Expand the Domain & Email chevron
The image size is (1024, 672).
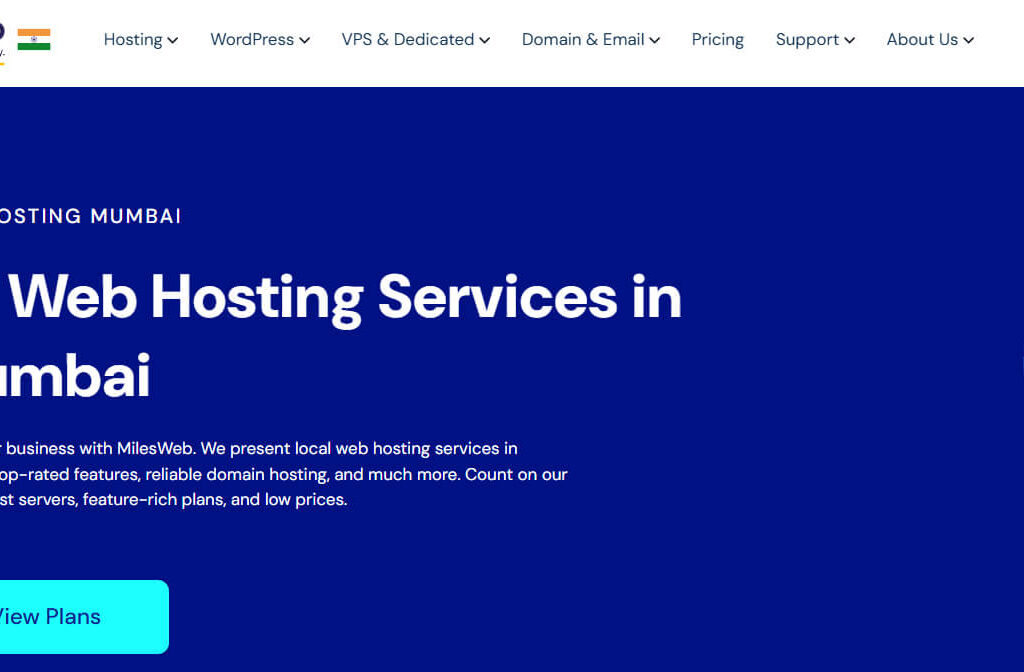pyautogui.click(x=654, y=40)
